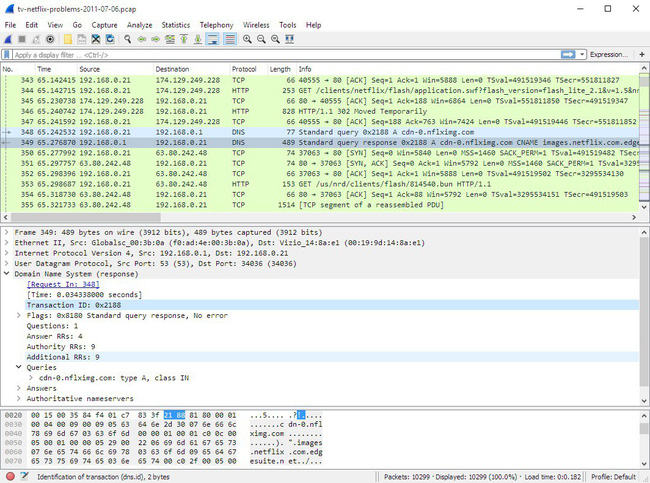Jump to last packet icon
This screenshot has width=650, height=483.
click(198, 39)
